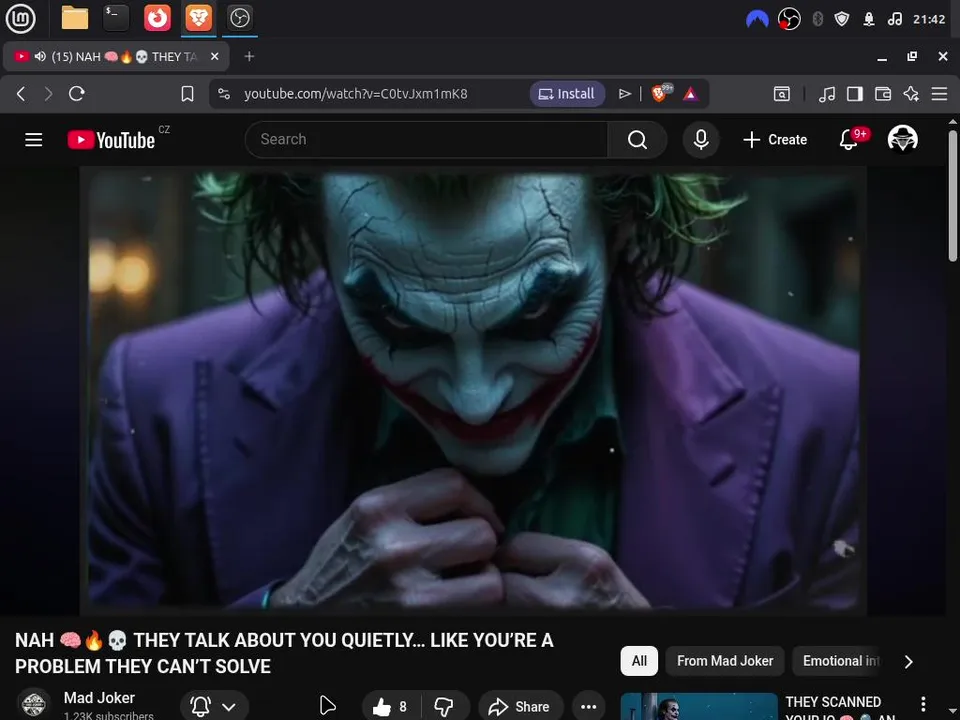960x720 pixels.
Task: Install the YouTube app
Action: 567,94
